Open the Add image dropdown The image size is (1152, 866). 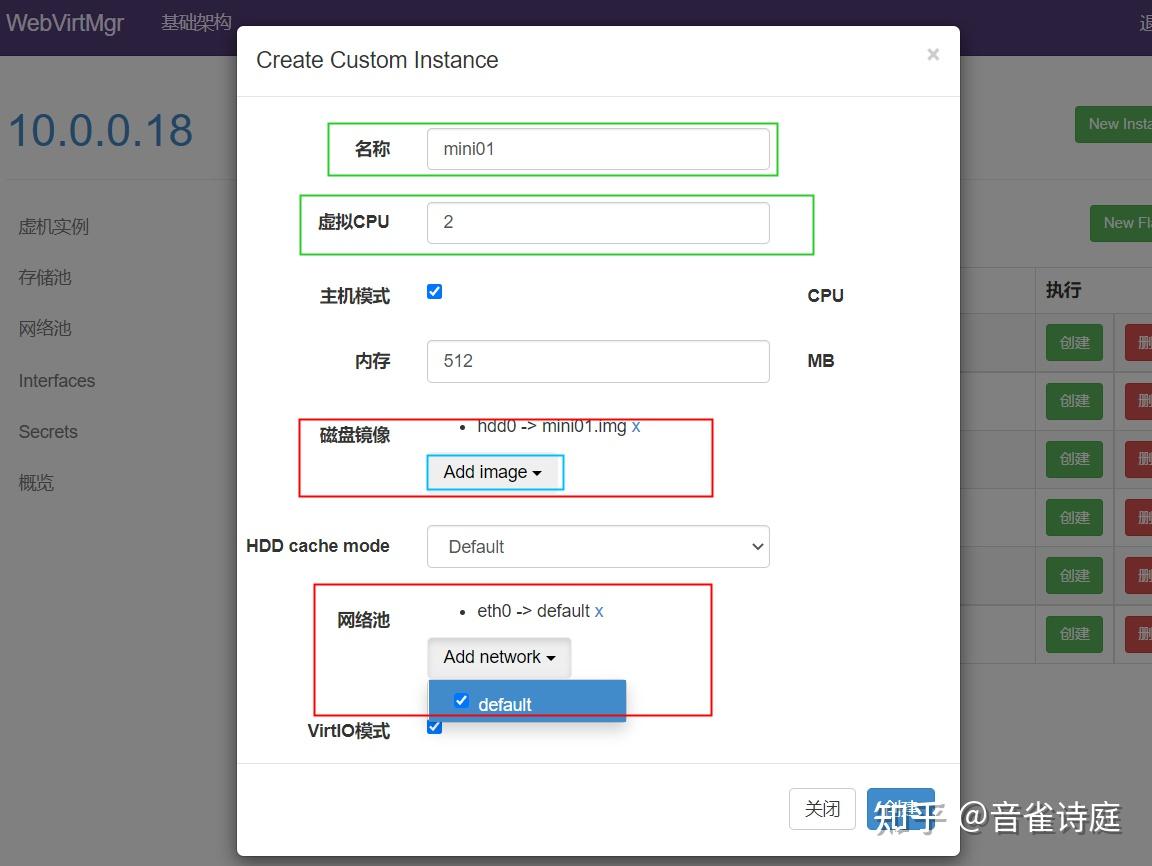(494, 471)
